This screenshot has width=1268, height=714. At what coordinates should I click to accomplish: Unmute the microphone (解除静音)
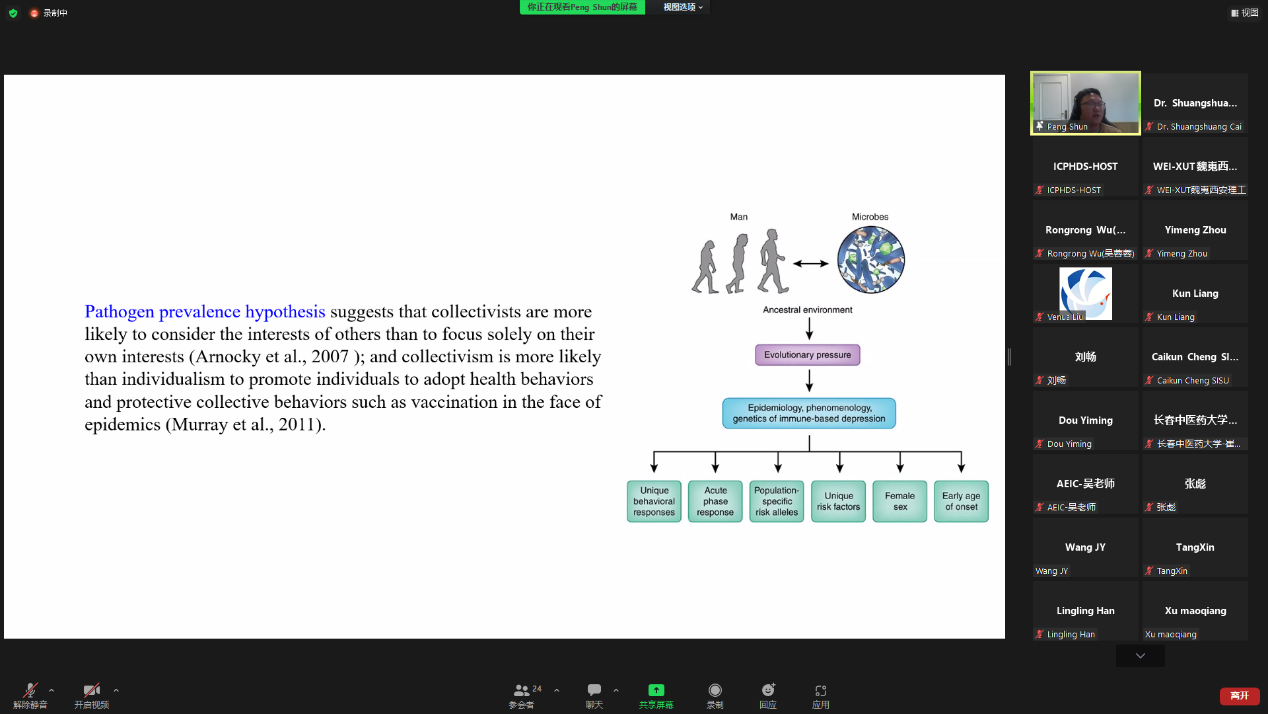[x=30, y=691]
